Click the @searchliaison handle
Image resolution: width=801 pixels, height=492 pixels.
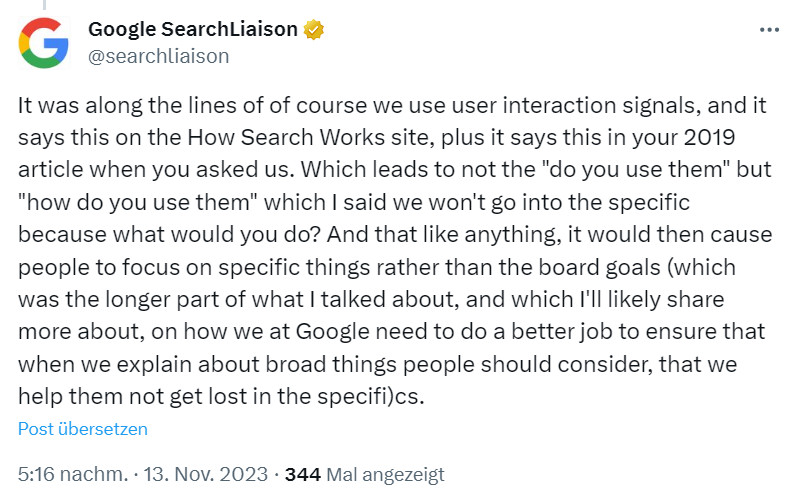point(158,55)
